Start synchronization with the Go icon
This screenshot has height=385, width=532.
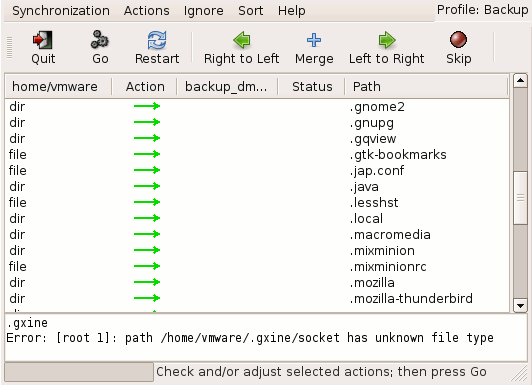point(100,40)
